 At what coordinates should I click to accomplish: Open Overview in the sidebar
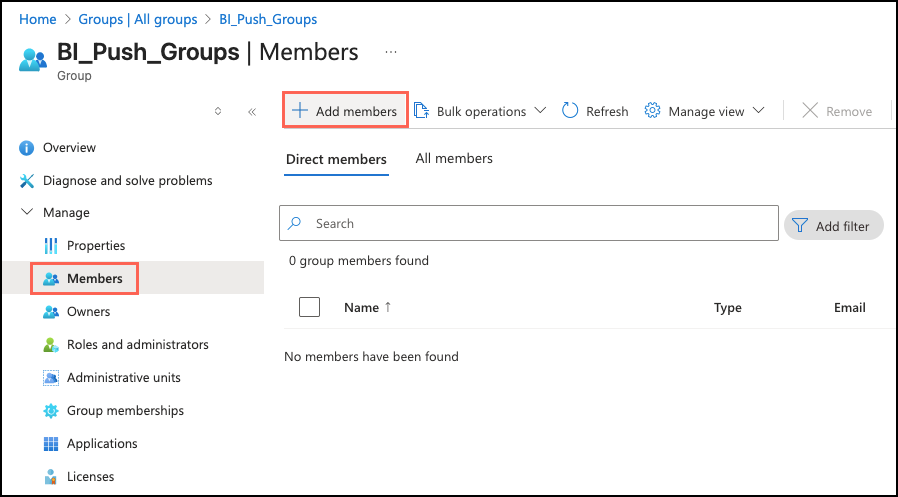(69, 148)
